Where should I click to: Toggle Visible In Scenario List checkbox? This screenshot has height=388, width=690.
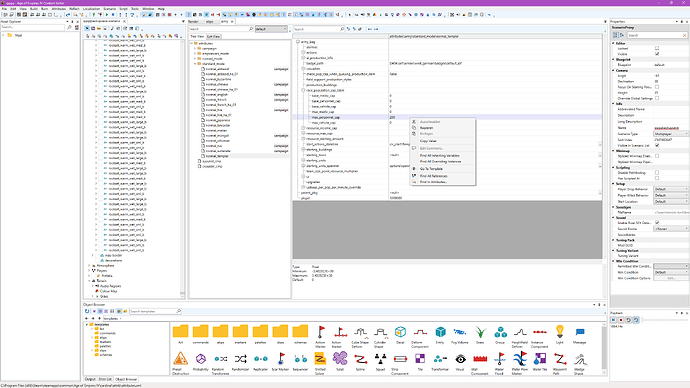657,145
